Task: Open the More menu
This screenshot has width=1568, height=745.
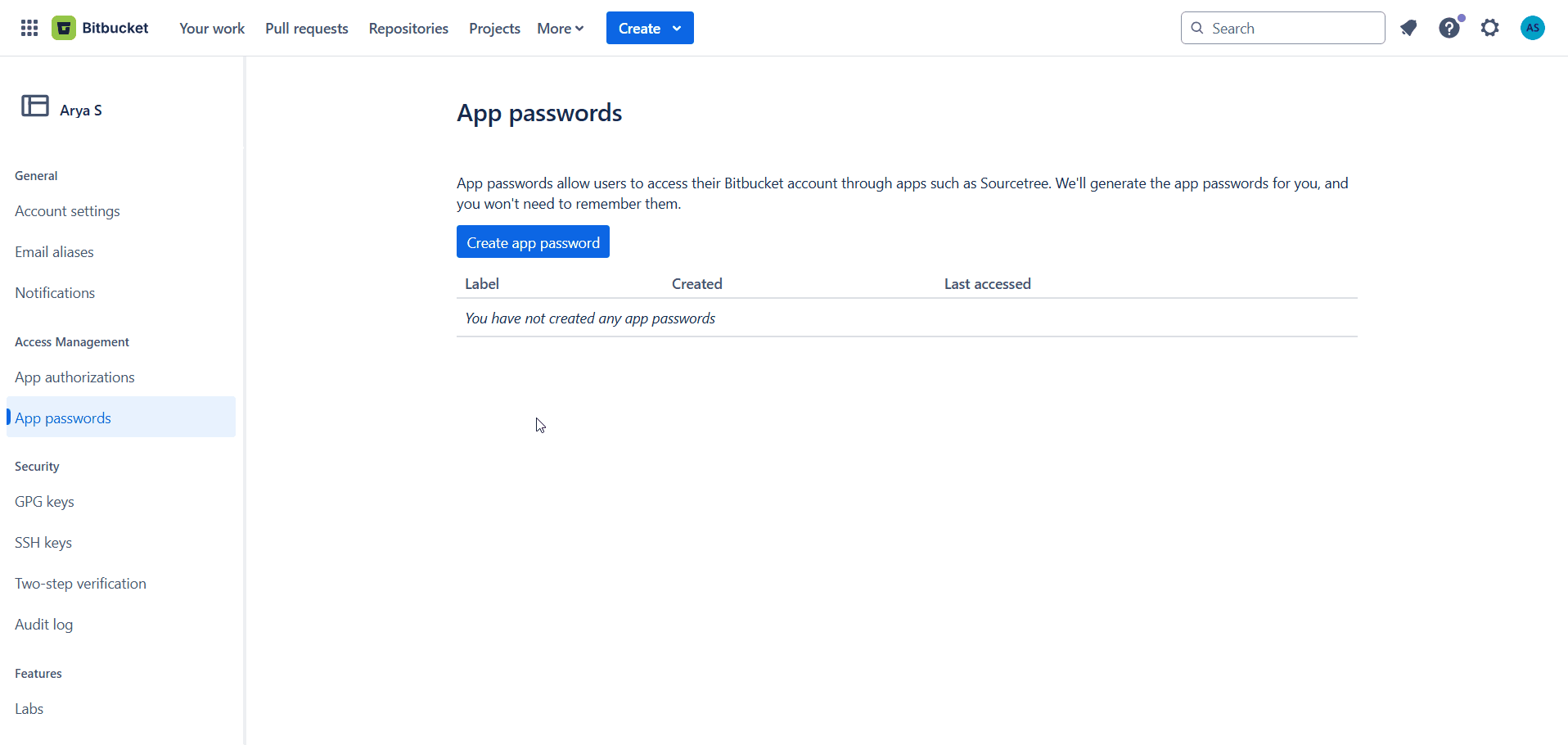Action: tap(560, 27)
